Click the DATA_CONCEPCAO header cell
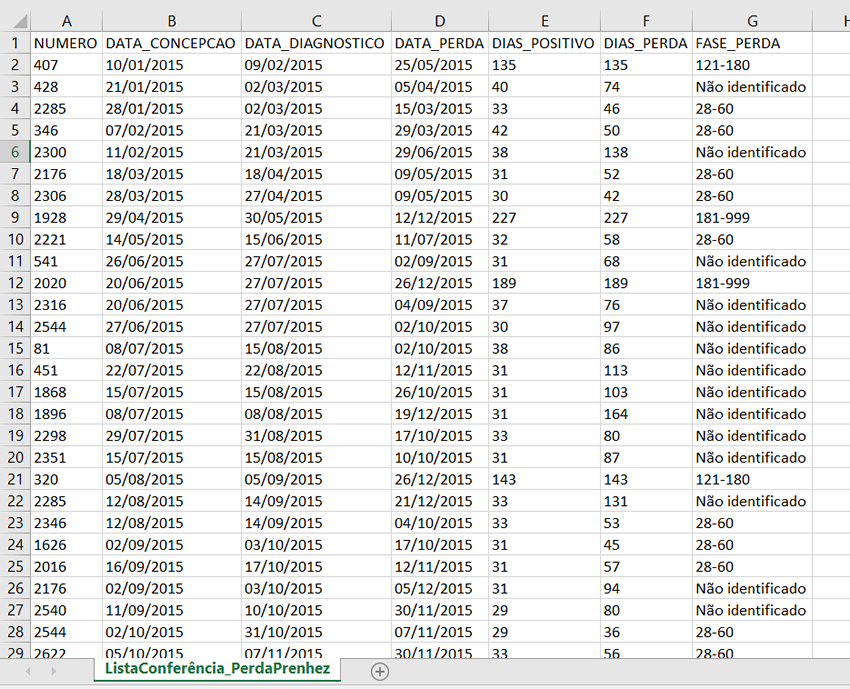Viewport: 850px width, 689px height. click(x=172, y=43)
